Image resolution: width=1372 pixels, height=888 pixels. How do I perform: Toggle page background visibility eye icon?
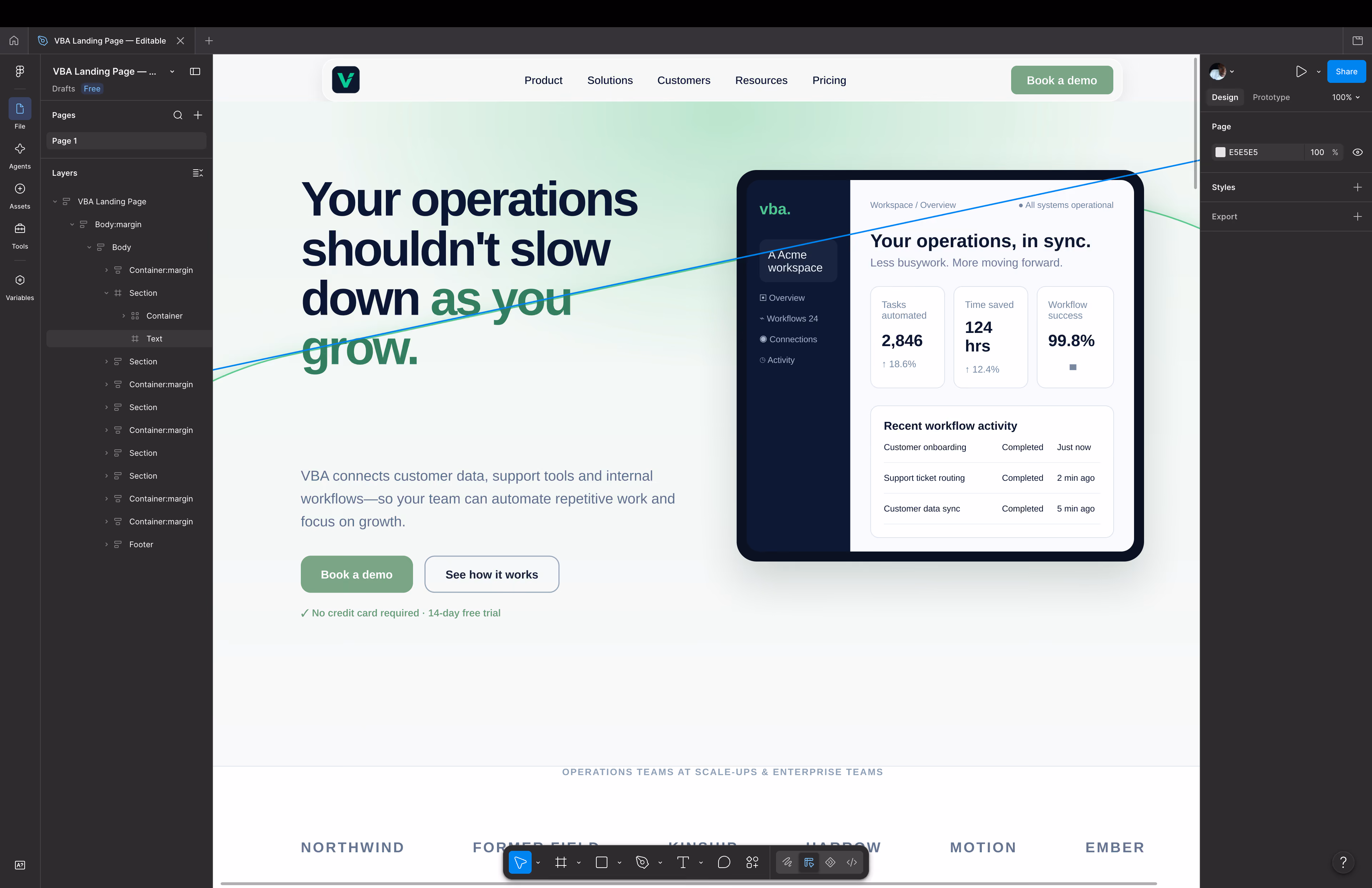point(1358,152)
